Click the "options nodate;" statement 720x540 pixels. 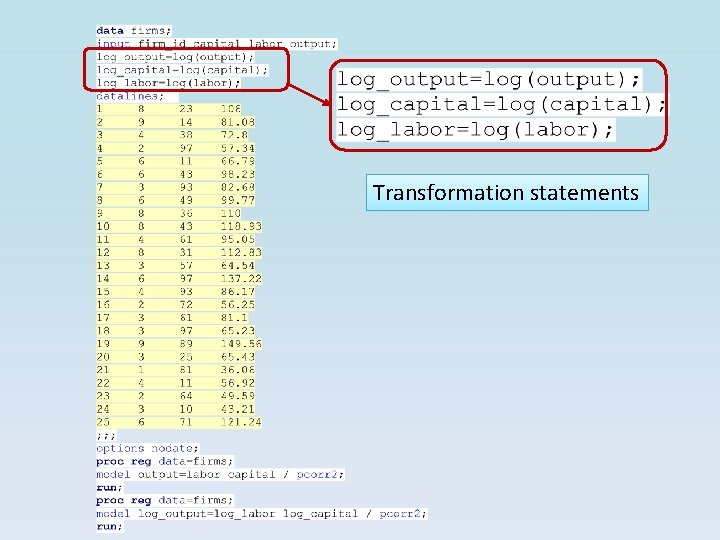click(x=147, y=448)
